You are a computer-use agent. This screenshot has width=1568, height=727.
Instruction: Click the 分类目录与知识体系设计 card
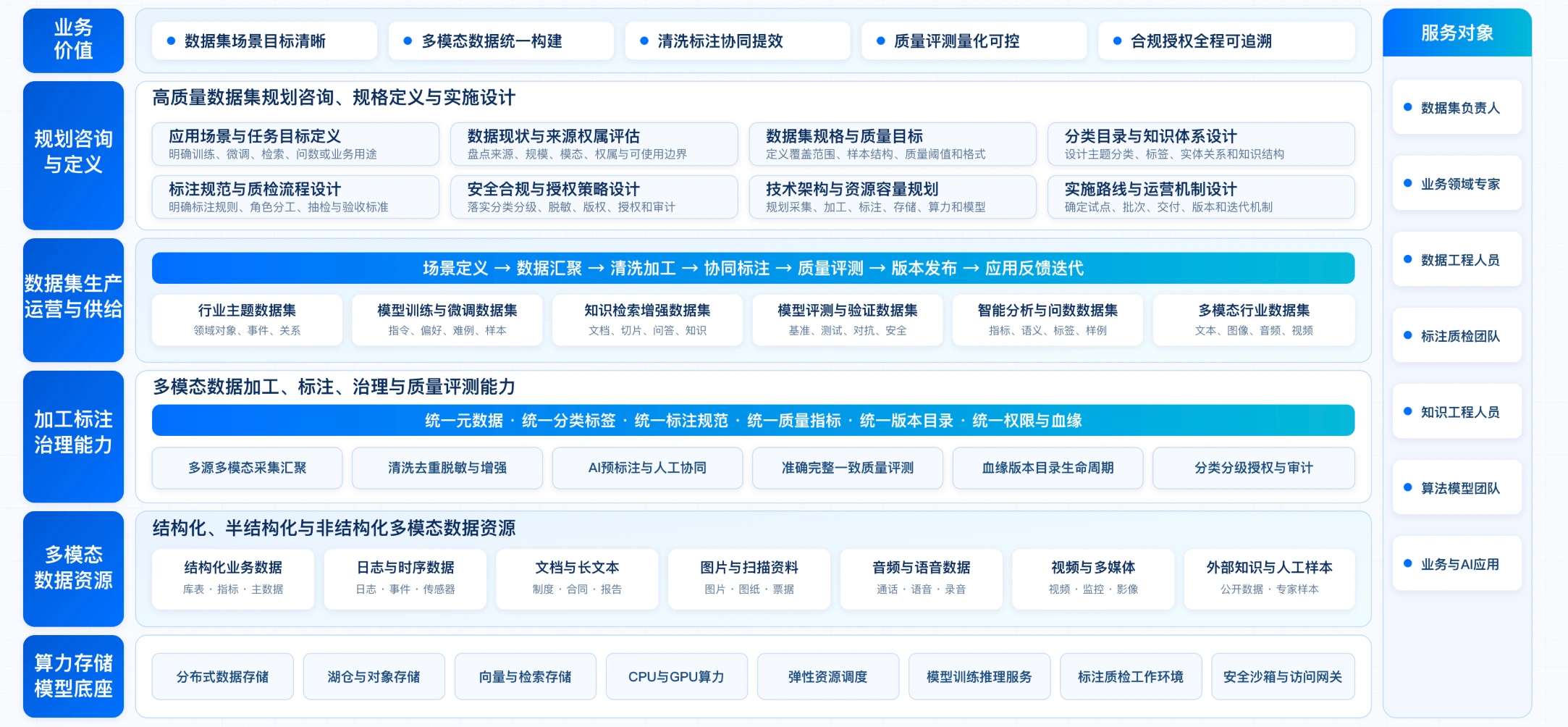pyautogui.click(x=1201, y=144)
